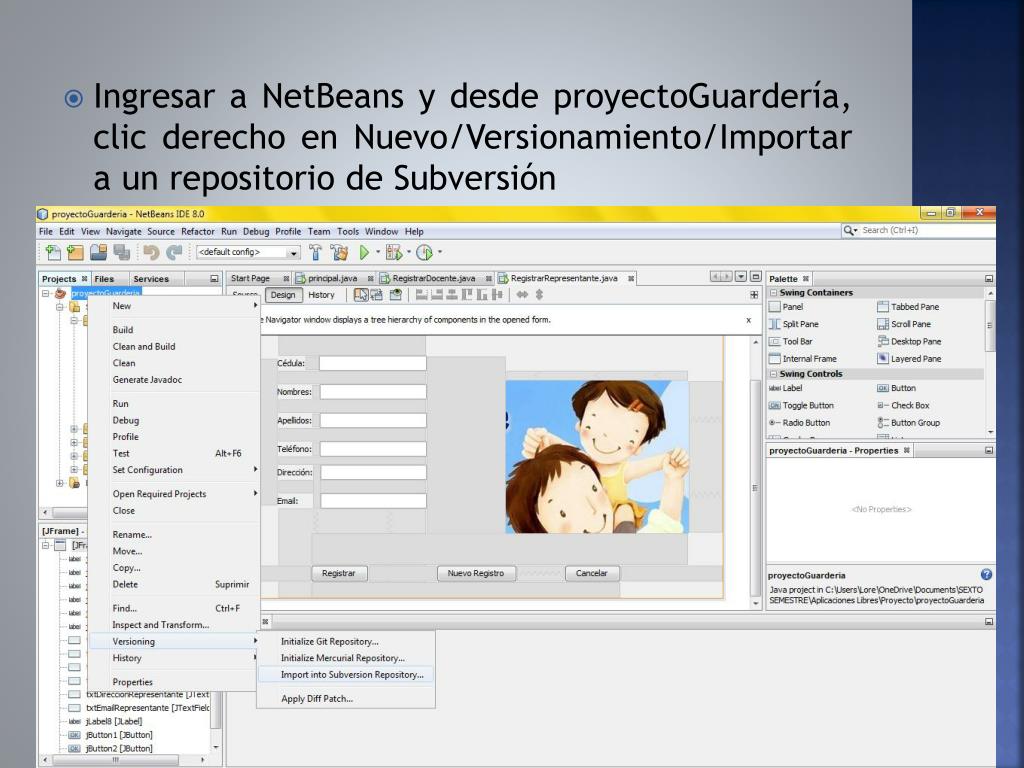Select the Tabbed Pane palette component
The height and width of the screenshot is (768, 1024).
[908, 307]
